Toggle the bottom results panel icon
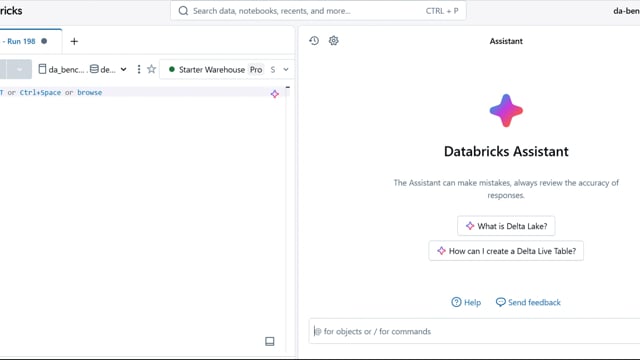Image resolution: width=640 pixels, height=360 pixels. [x=270, y=341]
